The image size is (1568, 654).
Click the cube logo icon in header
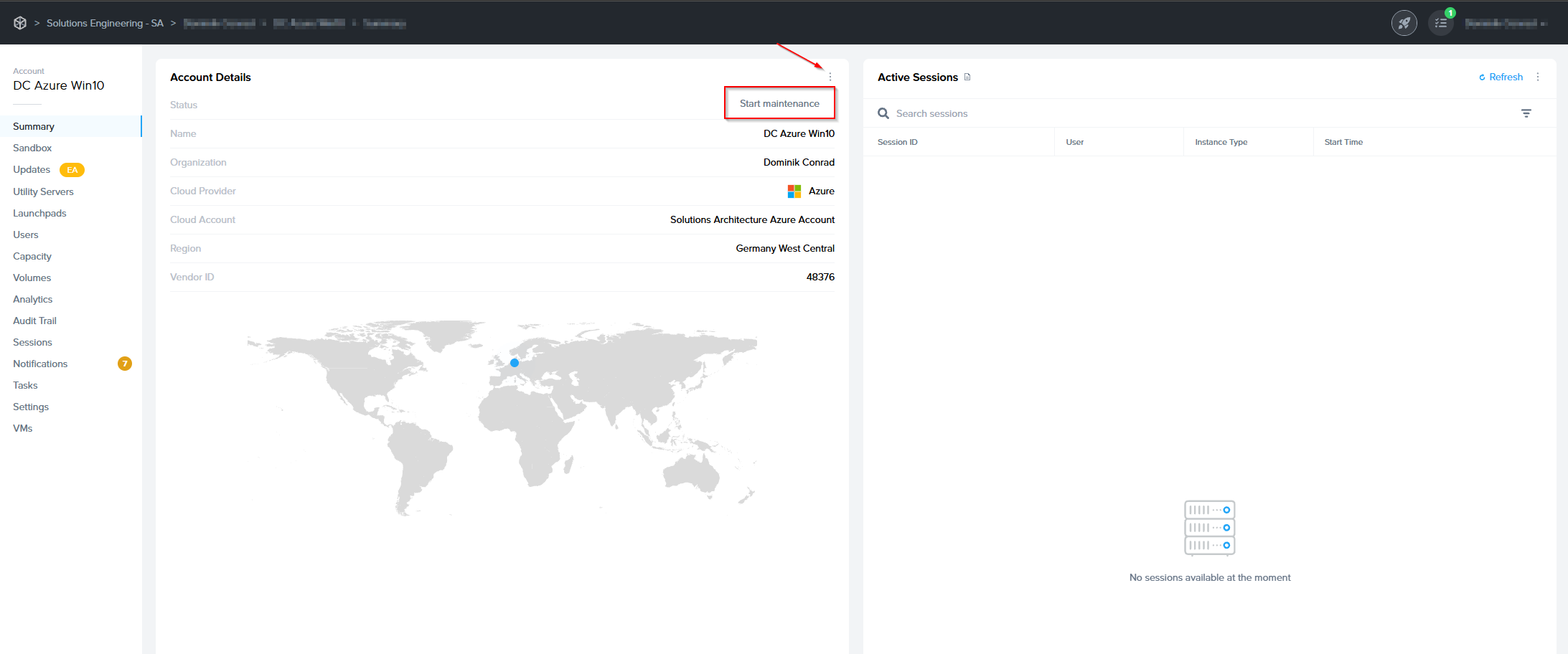pos(20,23)
